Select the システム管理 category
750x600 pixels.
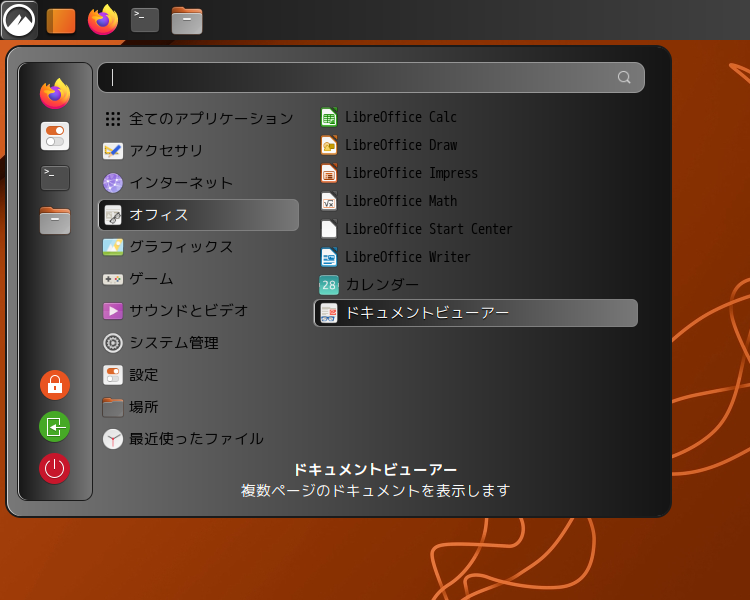(x=199, y=343)
